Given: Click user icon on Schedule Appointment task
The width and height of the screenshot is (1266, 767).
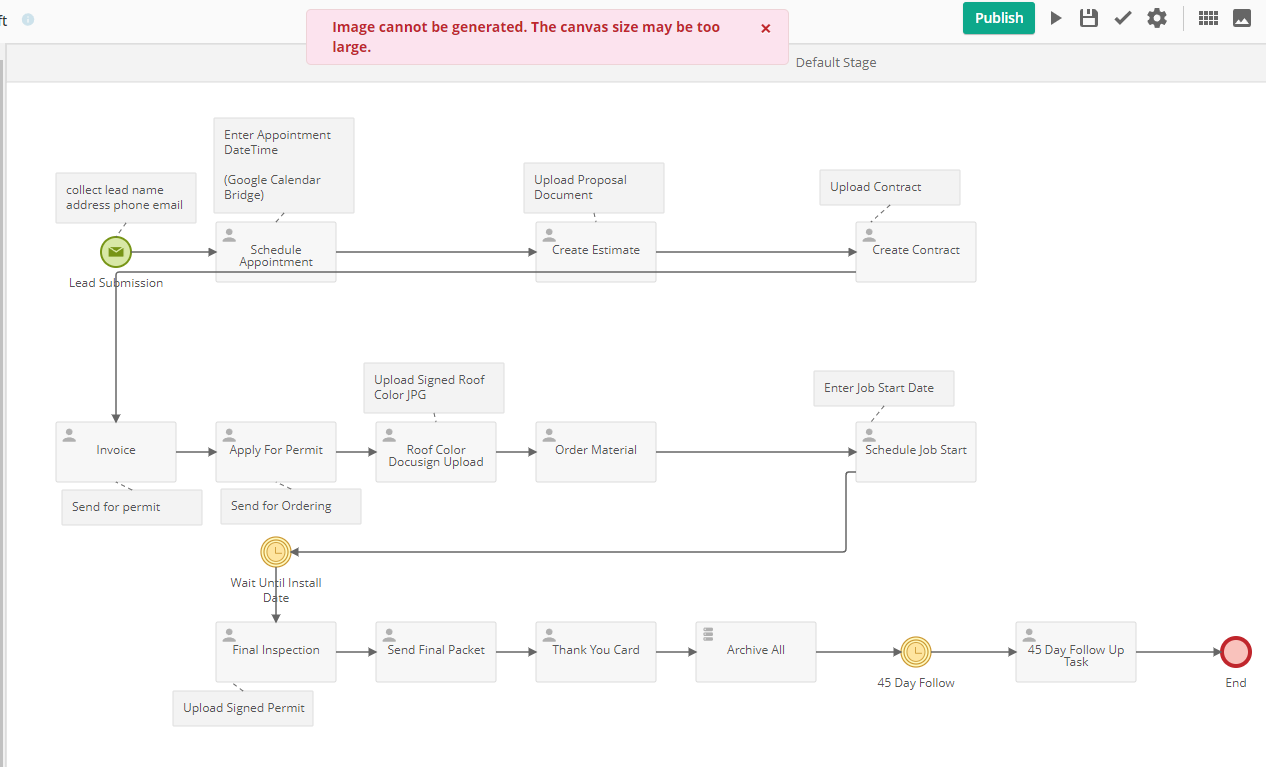Looking at the screenshot, I should [x=229, y=235].
